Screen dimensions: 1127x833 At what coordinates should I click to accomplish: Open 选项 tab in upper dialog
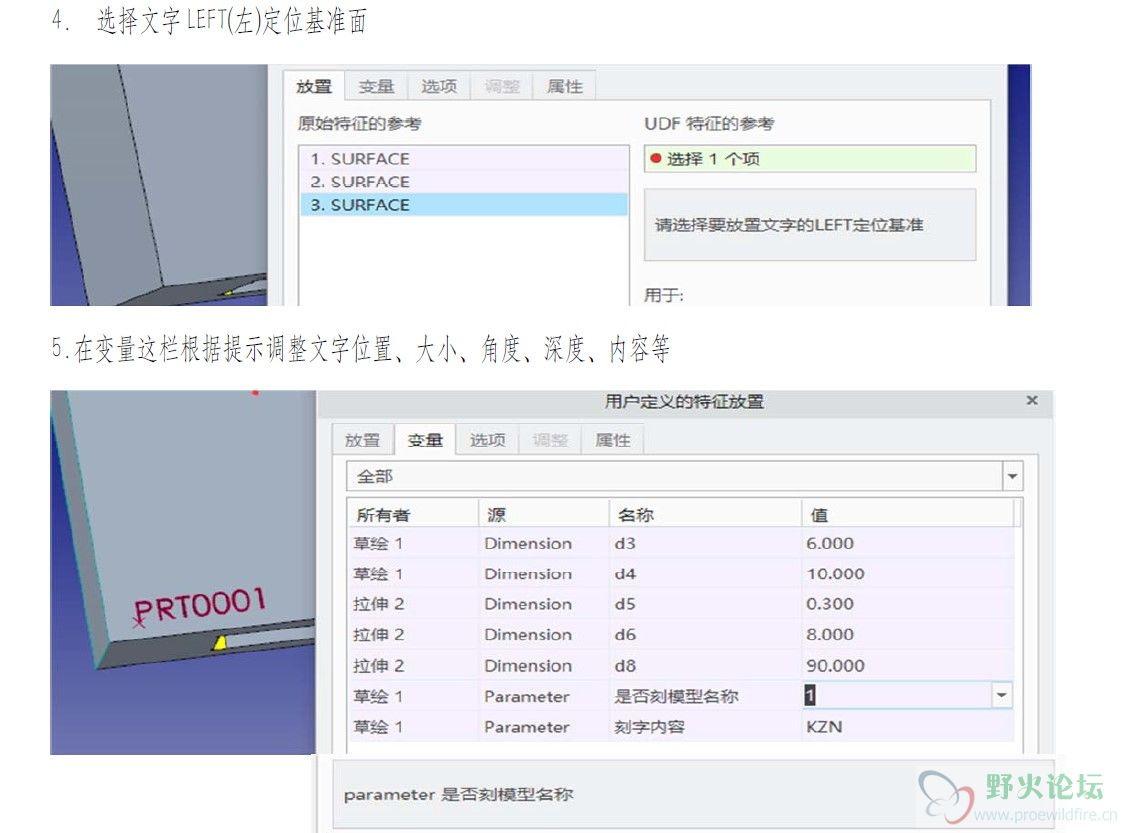pyautogui.click(x=438, y=87)
